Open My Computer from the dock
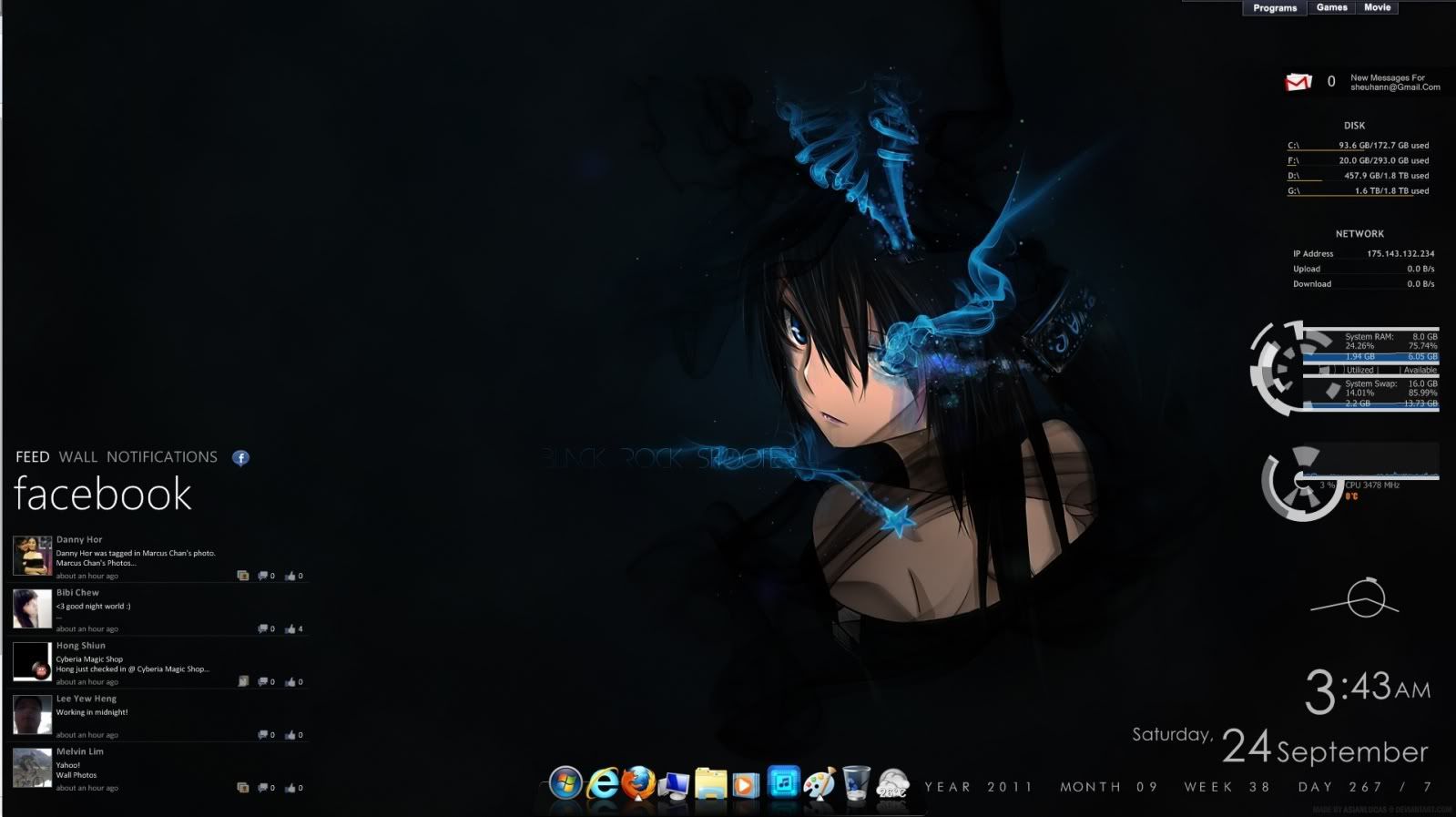The width and height of the screenshot is (1456, 817). click(675, 784)
